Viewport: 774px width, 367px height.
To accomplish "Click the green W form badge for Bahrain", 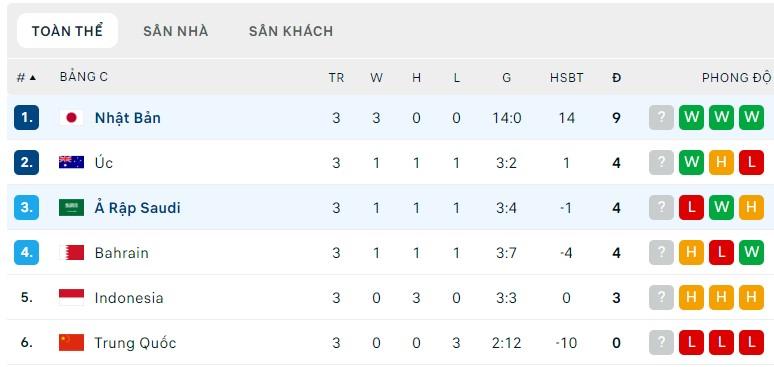I will click(751, 252).
